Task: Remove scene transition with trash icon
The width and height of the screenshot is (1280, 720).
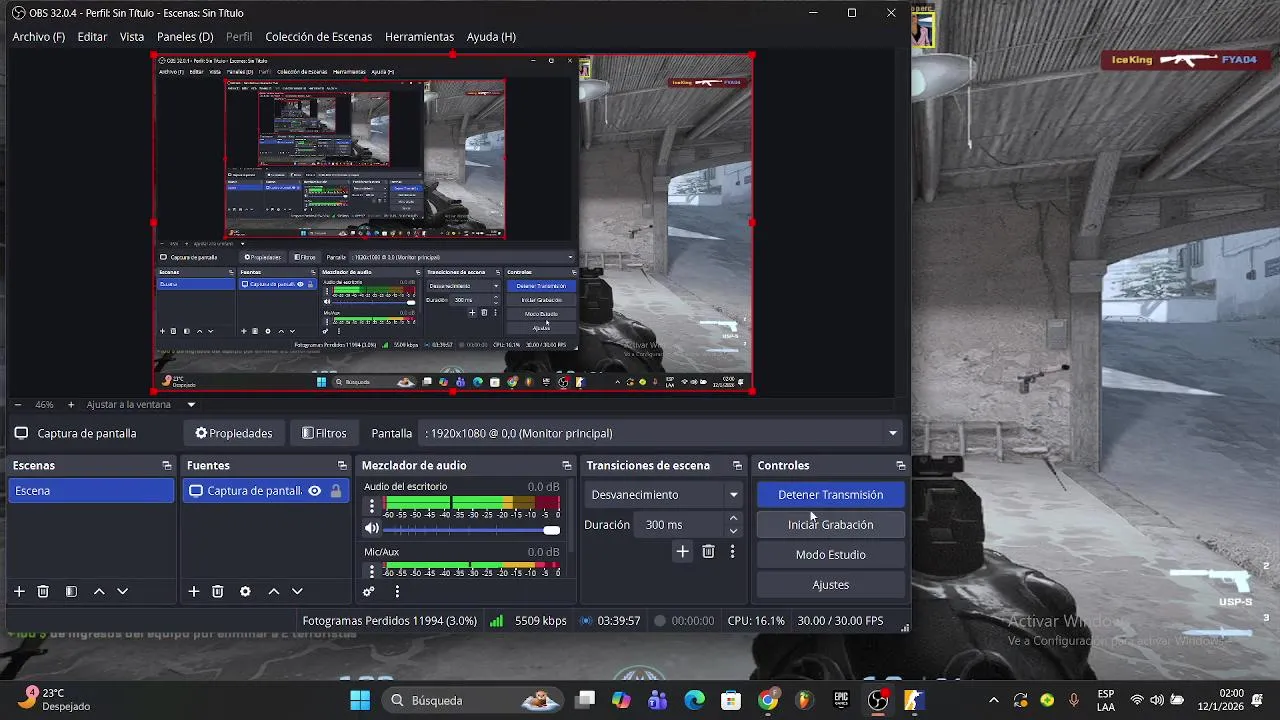Action: 708,552
